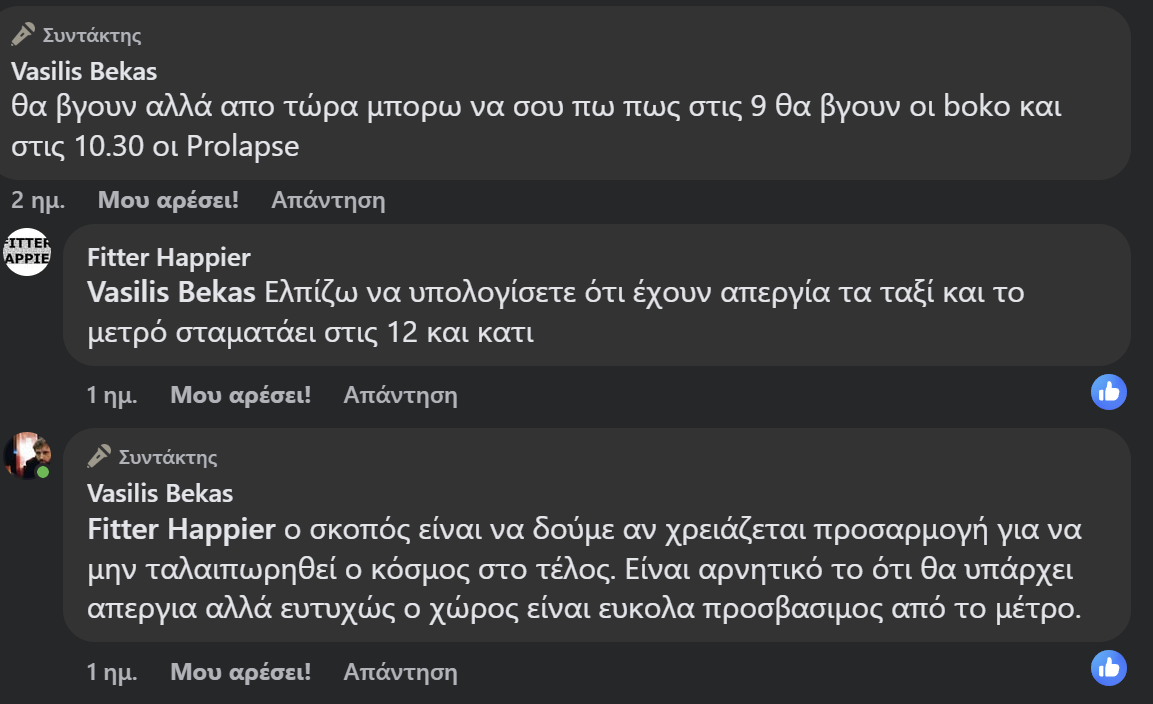This screenshot has width=1153, height=704.
Task: View the like reaction on Fitter Happier's comment
Action: (x=1108, y=392)
